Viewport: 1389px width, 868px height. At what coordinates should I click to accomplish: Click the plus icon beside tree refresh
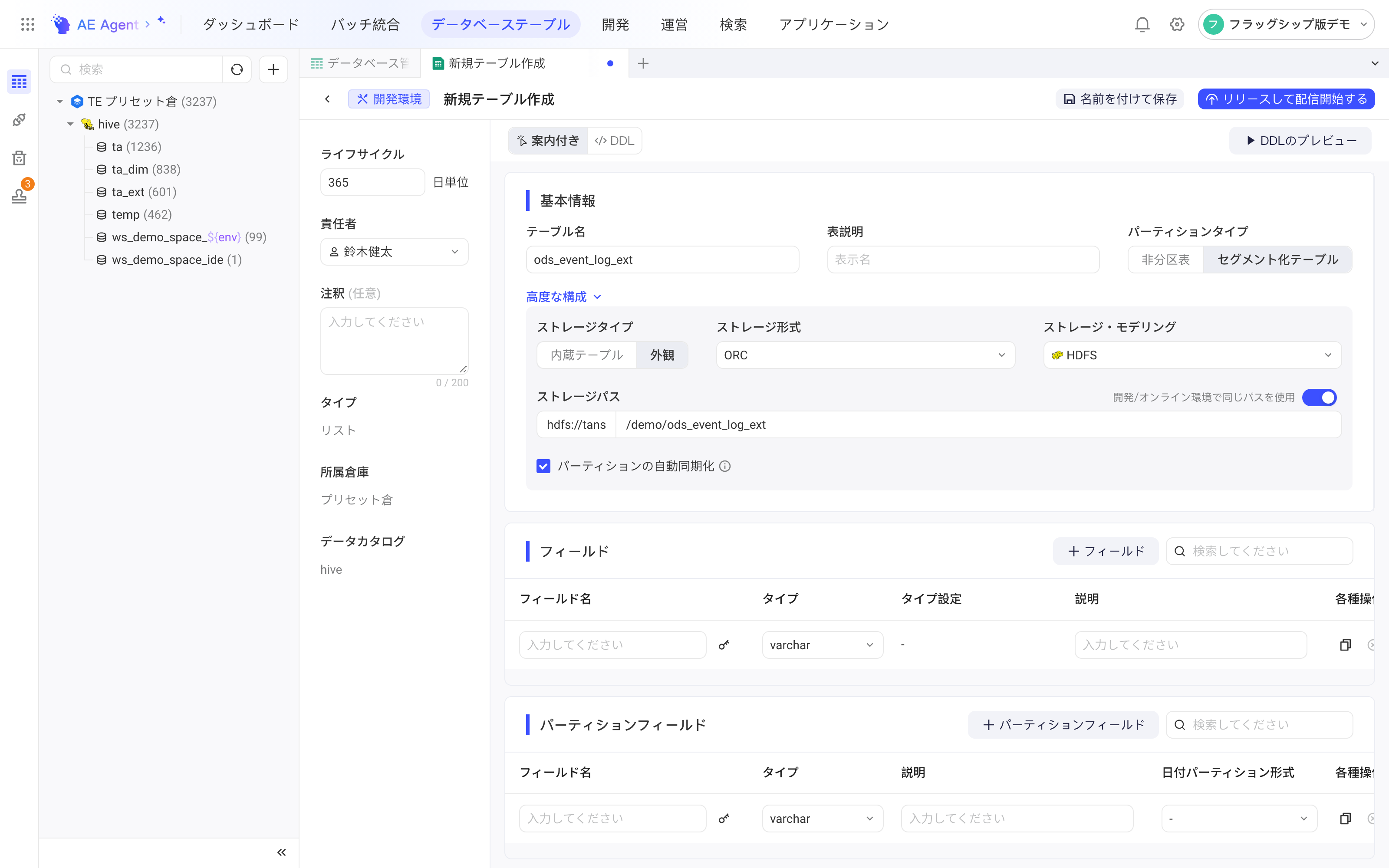coord(273,69)
